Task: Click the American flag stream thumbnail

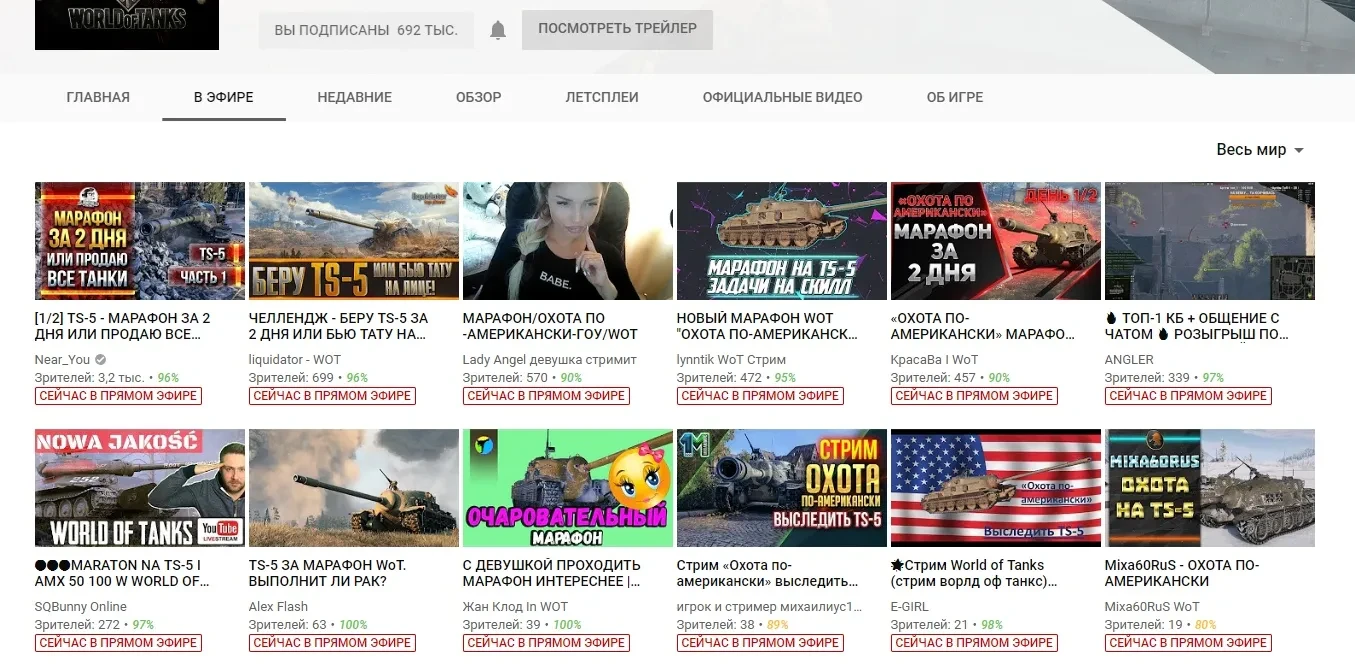Action: tap(995, 488)
